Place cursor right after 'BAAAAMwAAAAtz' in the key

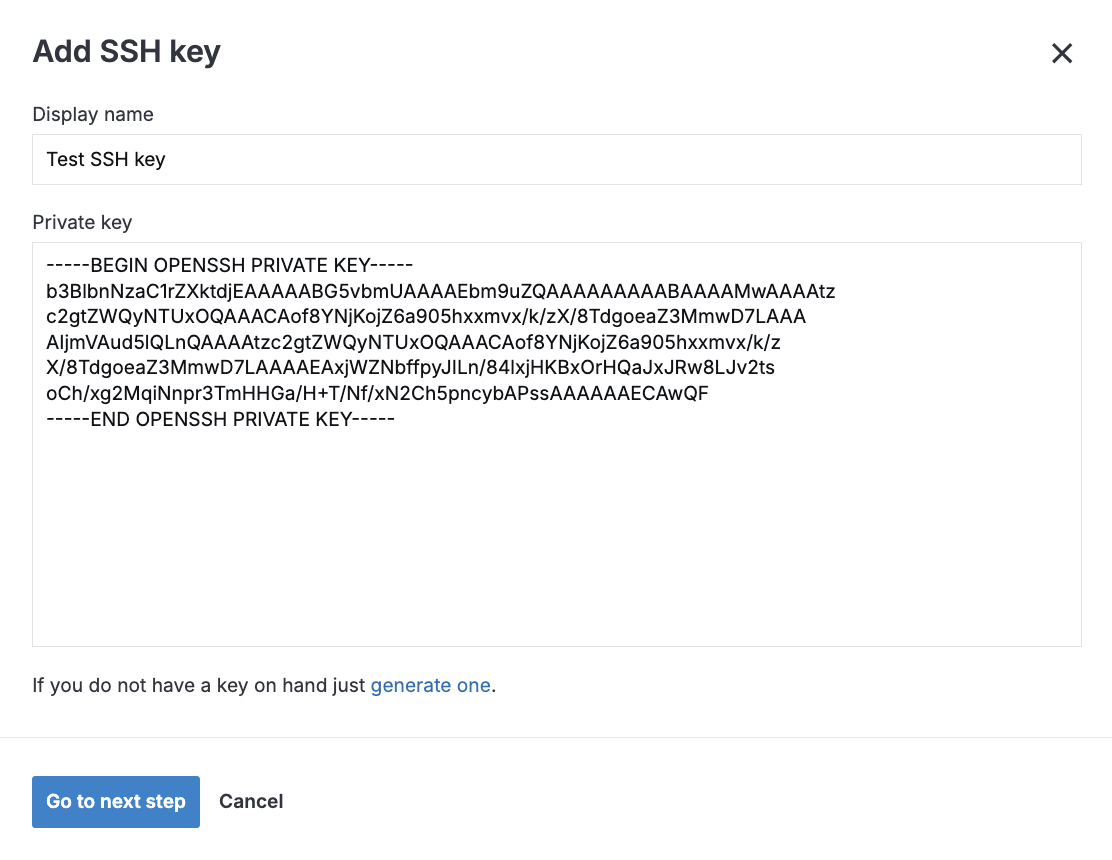click(x=836, y=291)
